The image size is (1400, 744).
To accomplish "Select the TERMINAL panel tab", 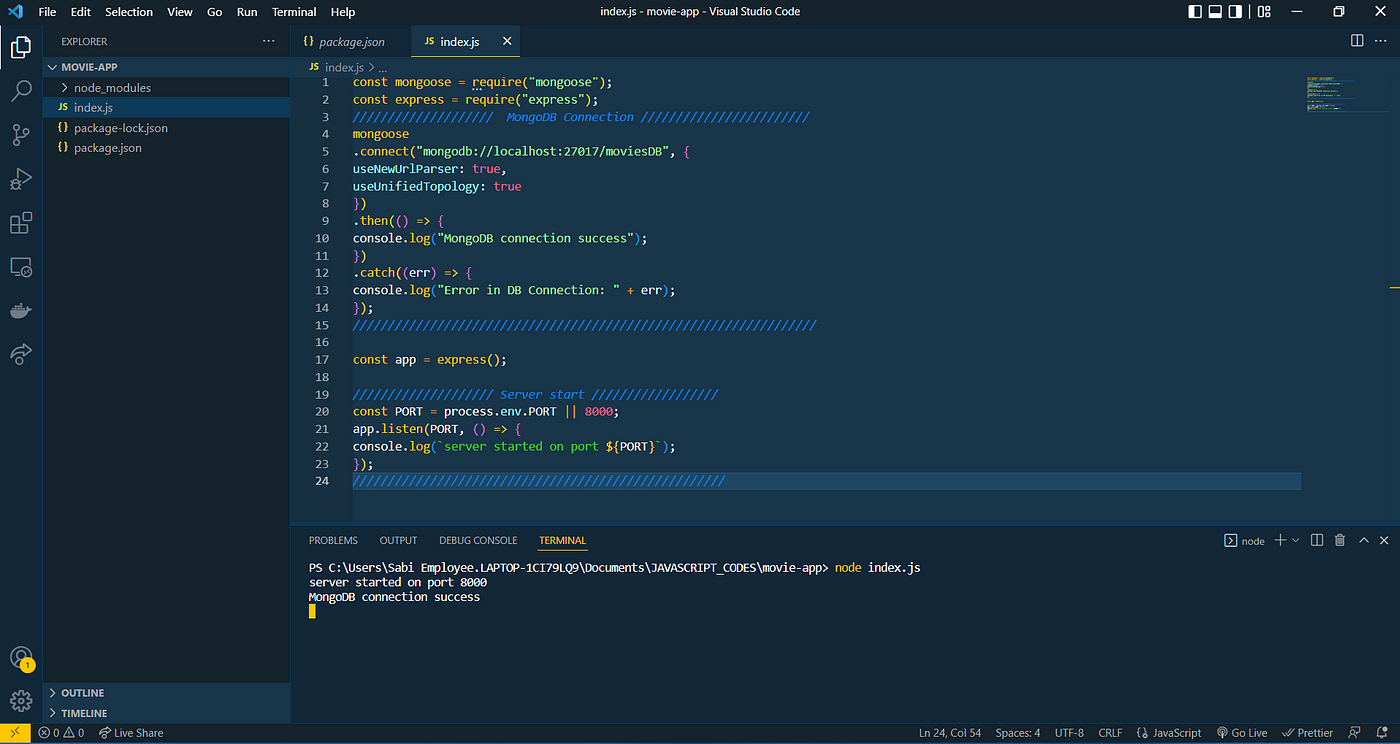I will (562, 540).
